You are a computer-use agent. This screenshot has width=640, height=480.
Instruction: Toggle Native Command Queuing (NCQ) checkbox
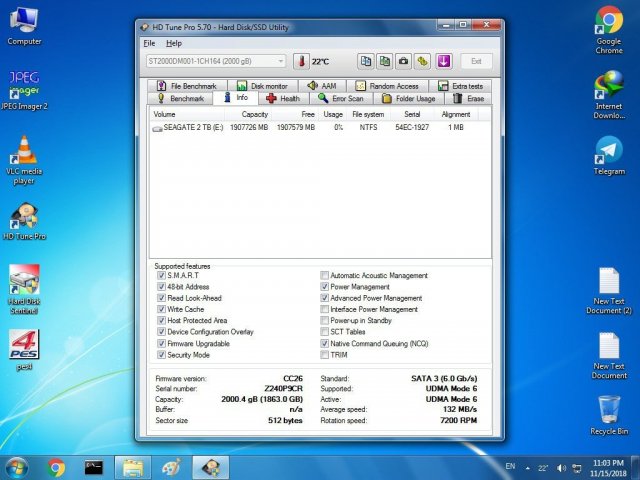click(x=324, y=343)
